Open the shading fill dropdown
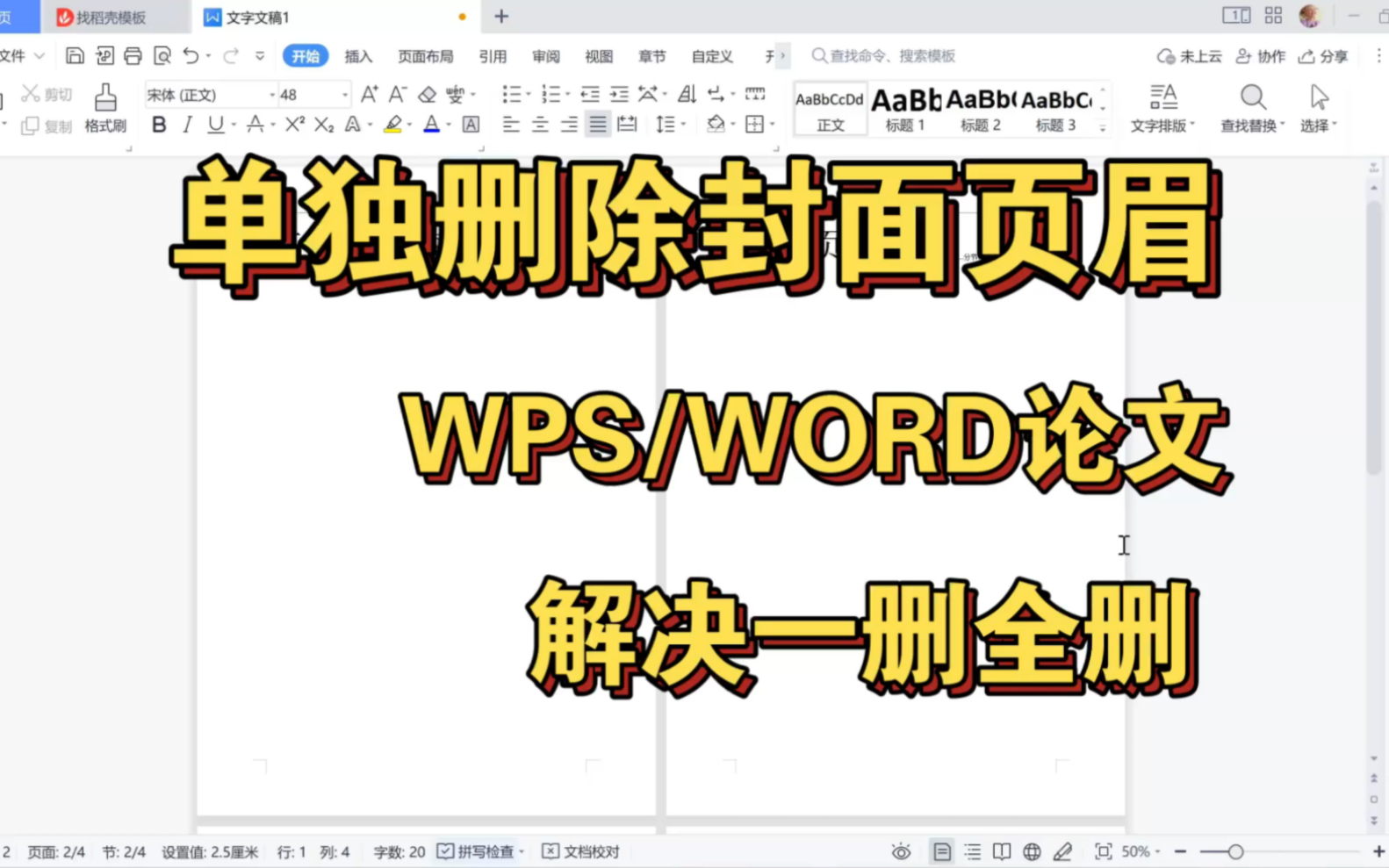The image size is (1389, 868). coord(732,125)
